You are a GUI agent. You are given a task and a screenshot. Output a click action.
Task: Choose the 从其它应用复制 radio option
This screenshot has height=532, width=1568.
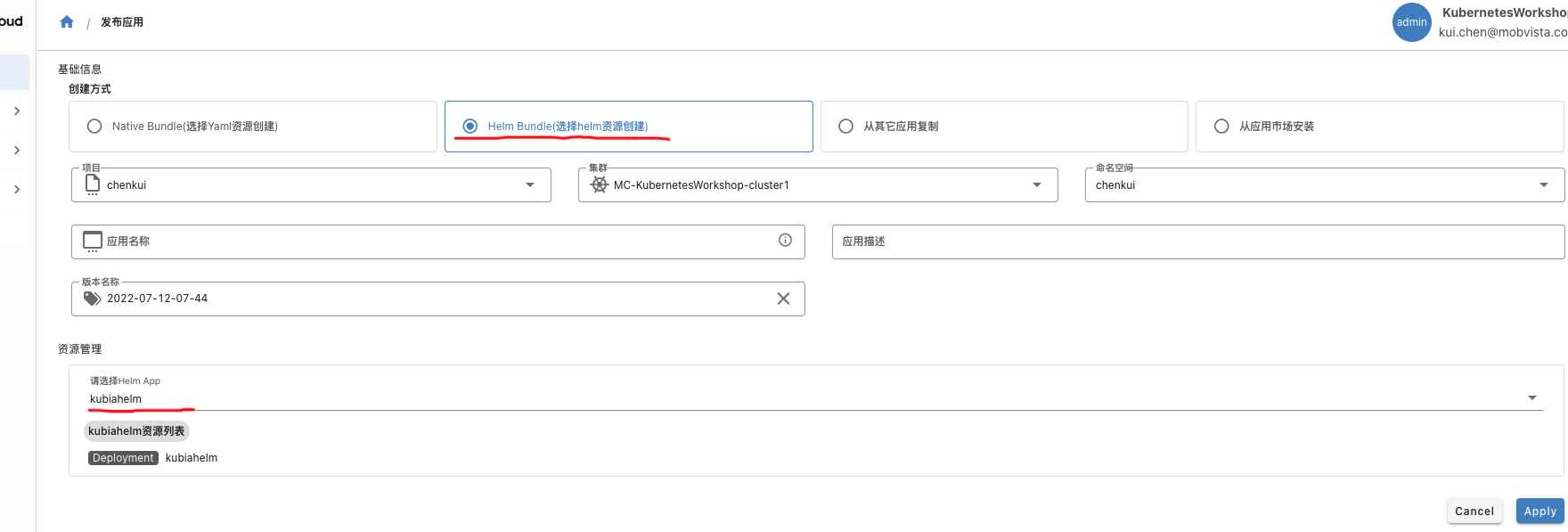point(845,127)
